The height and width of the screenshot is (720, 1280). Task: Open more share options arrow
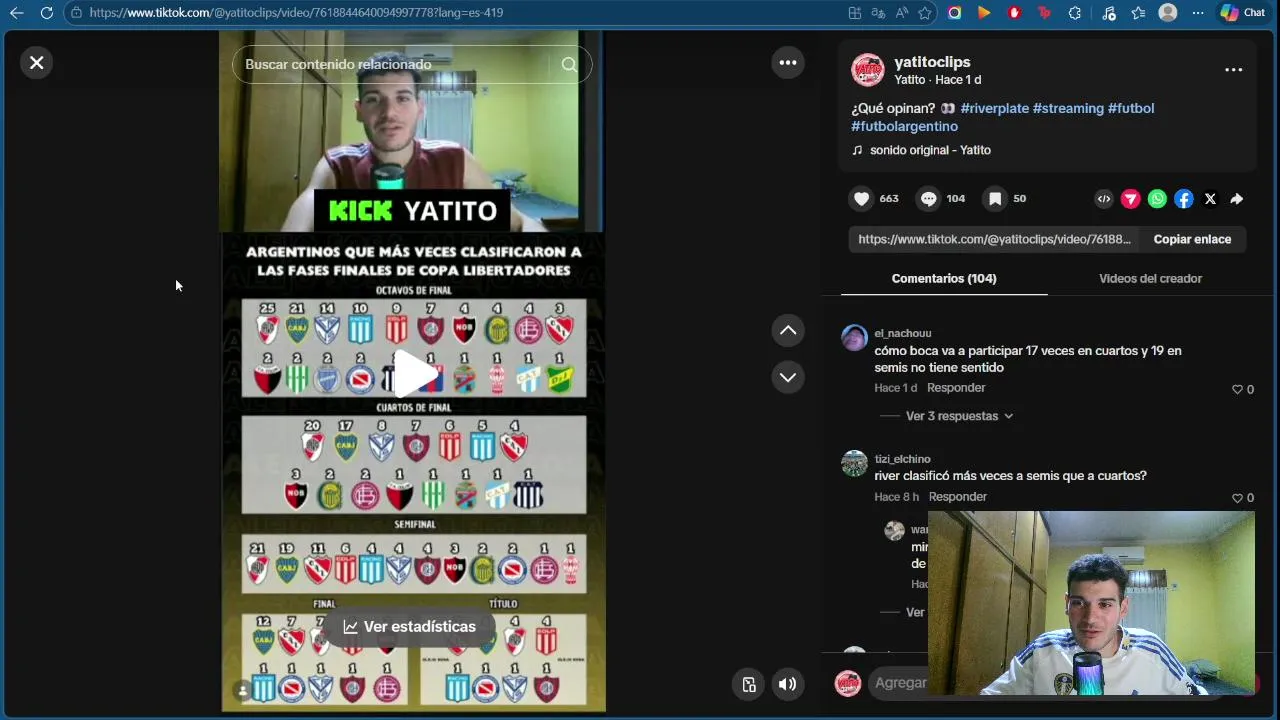(x=1237, y=199)
